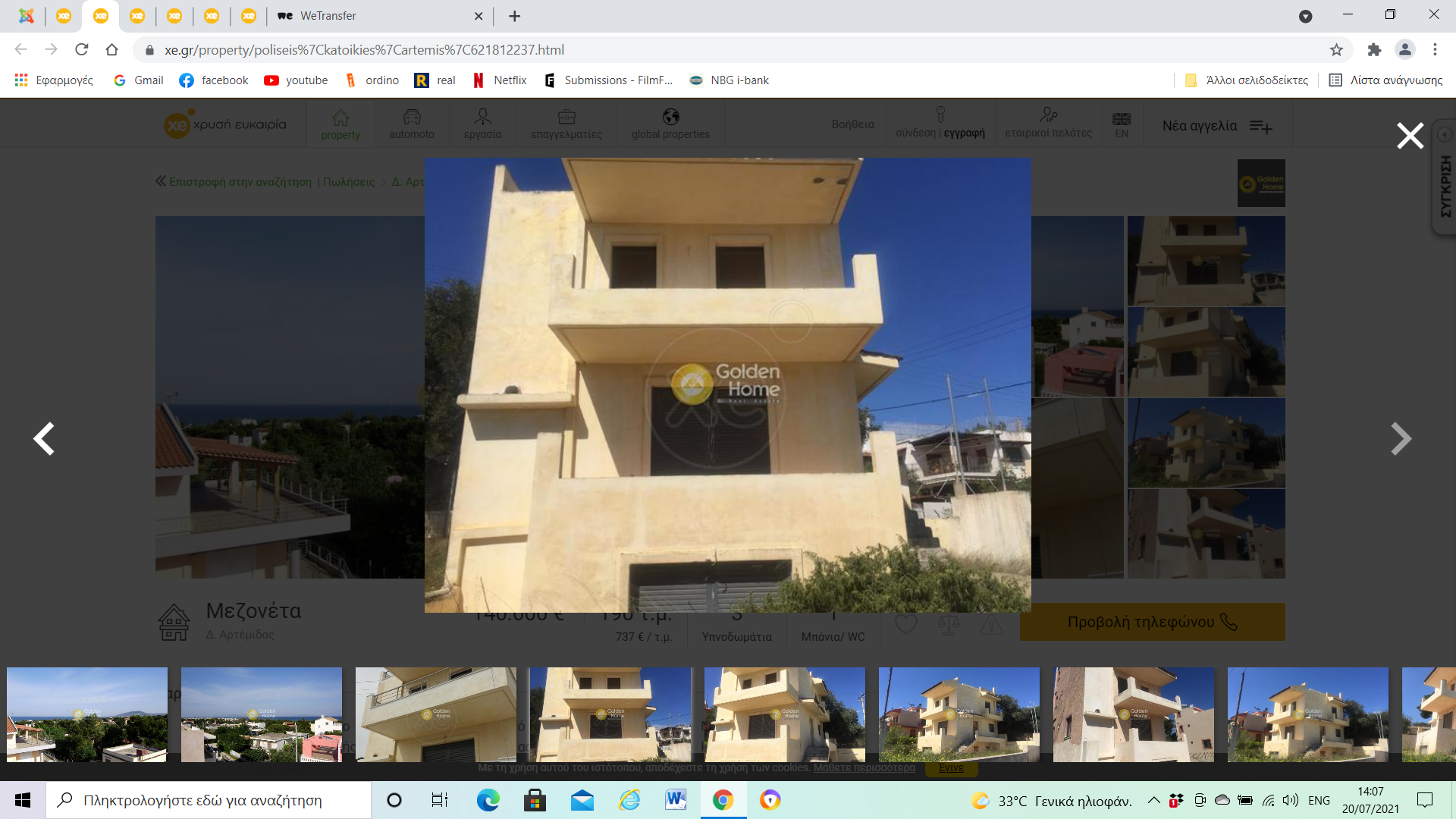Bookmark this page with the star icon

[x=1336, y=50]
